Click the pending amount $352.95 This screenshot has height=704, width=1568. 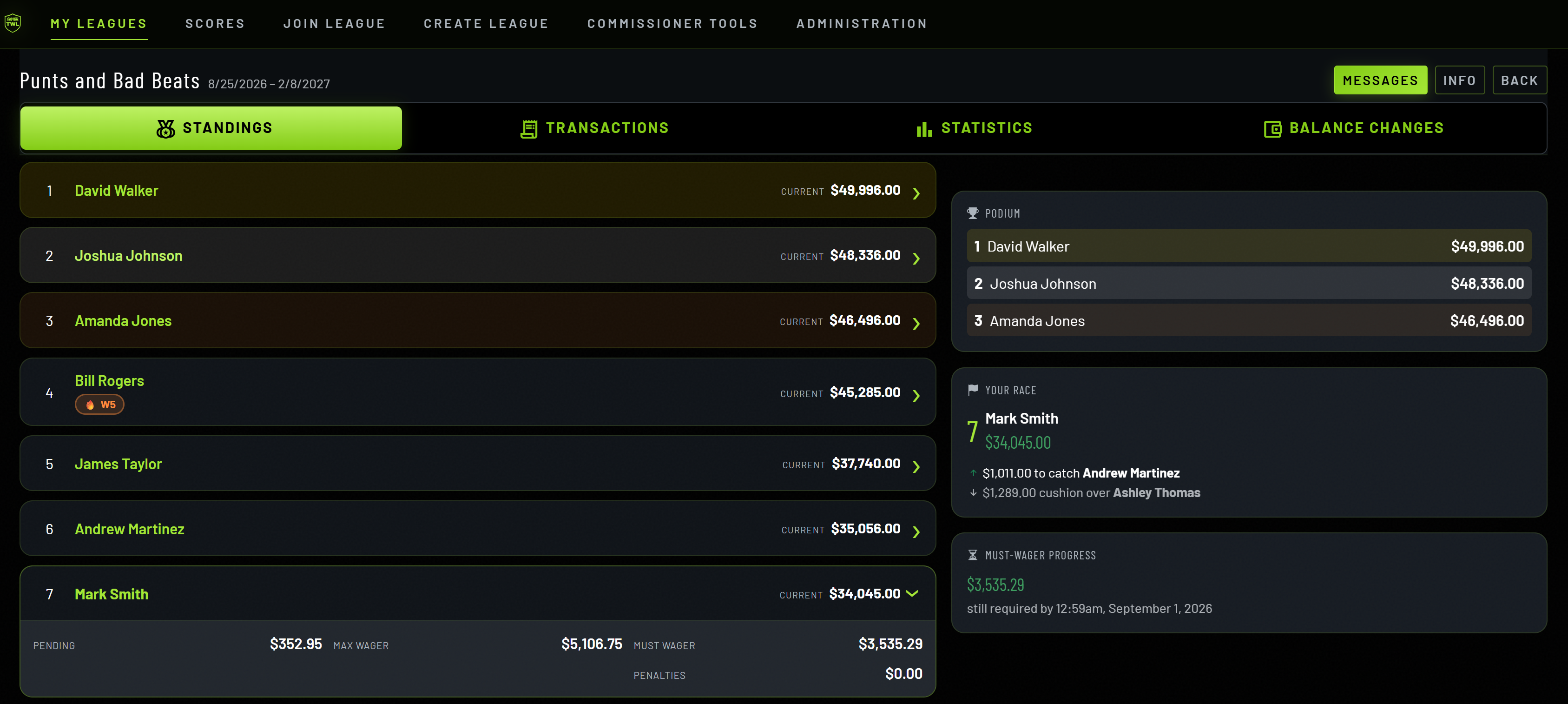296,644
